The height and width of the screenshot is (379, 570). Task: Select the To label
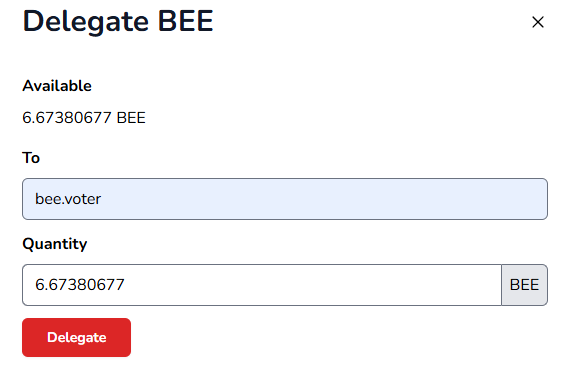pyautogui.click(x=31, y=158)
